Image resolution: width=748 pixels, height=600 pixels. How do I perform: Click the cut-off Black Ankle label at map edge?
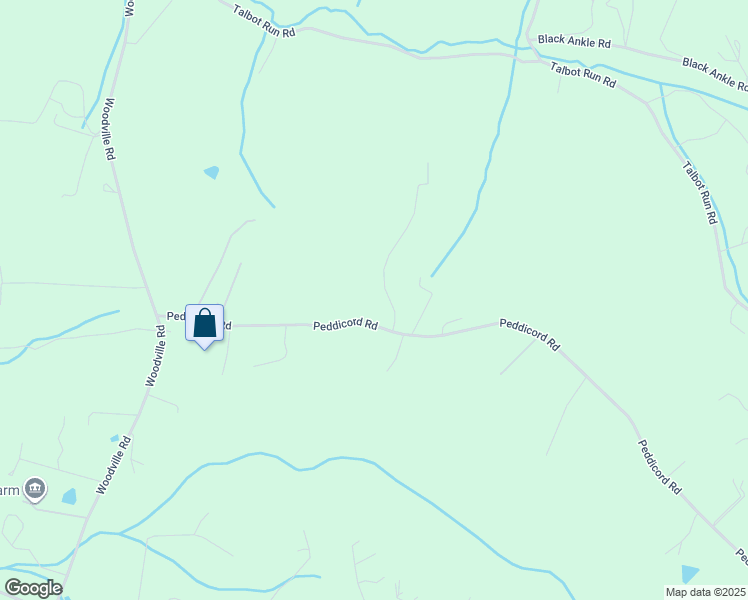tap(715, 74)
